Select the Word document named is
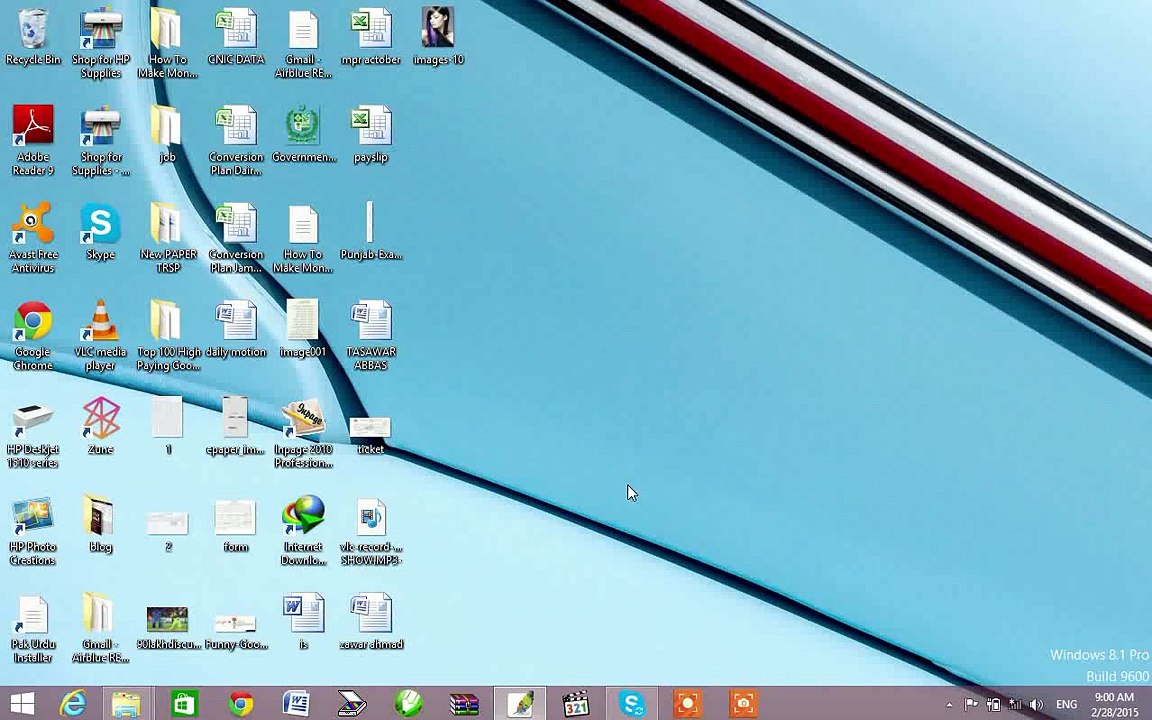 point(303,622)
